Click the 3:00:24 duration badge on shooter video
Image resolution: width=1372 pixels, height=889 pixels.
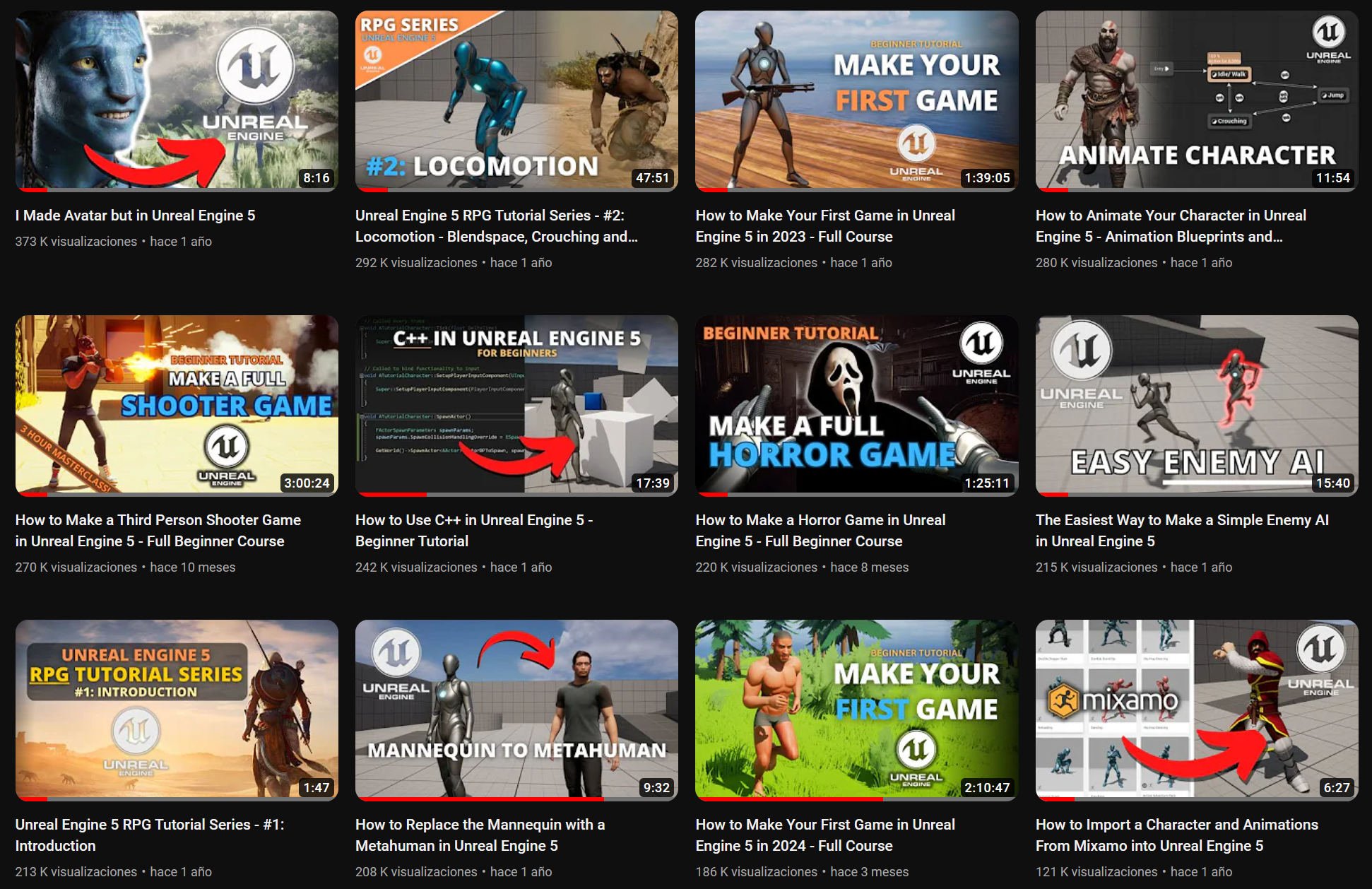[307, 483]
